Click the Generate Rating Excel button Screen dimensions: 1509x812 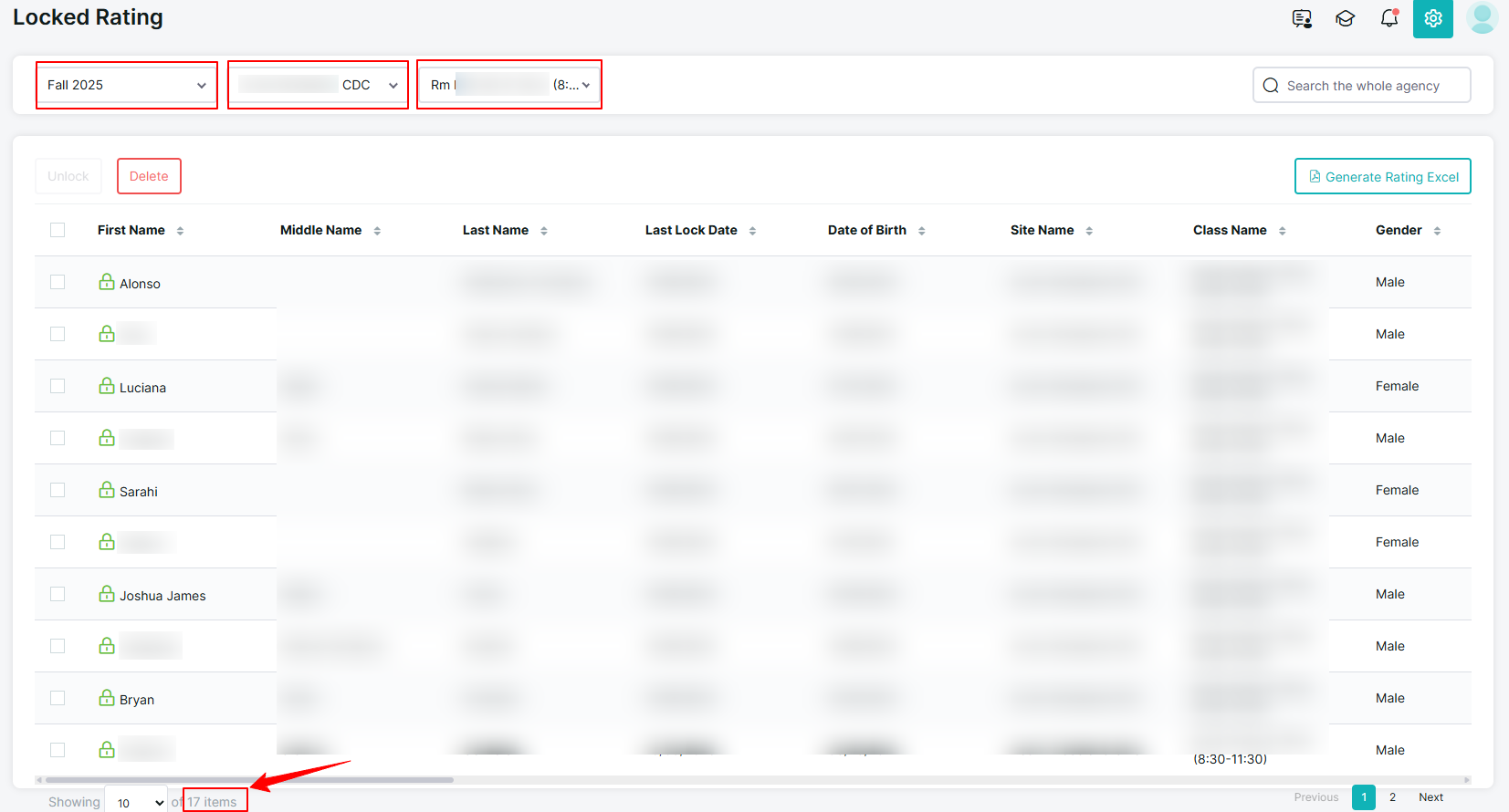coord(1382,176)
